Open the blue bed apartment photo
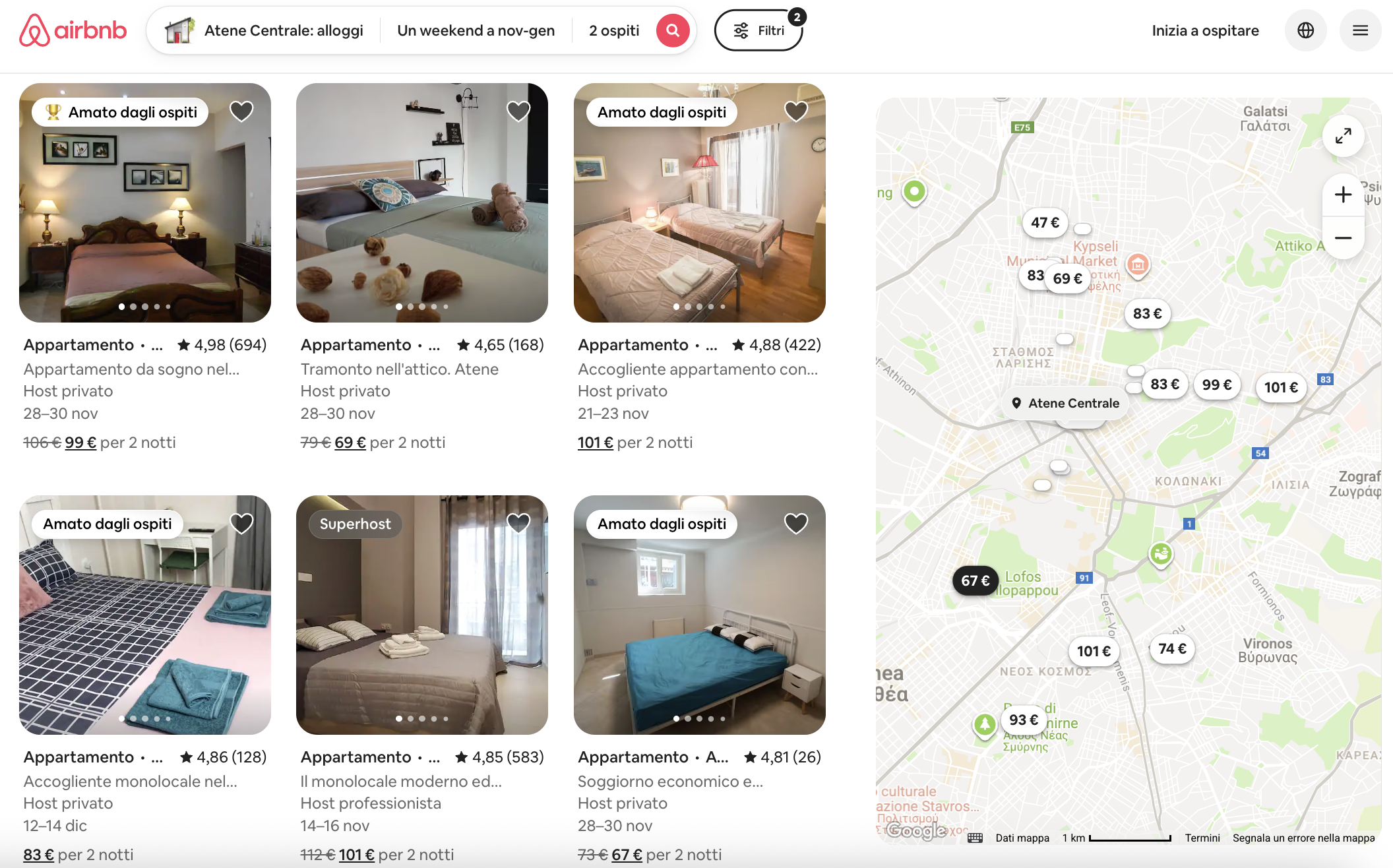This screenshot has width=1393, height=868. tap(699, 615)
